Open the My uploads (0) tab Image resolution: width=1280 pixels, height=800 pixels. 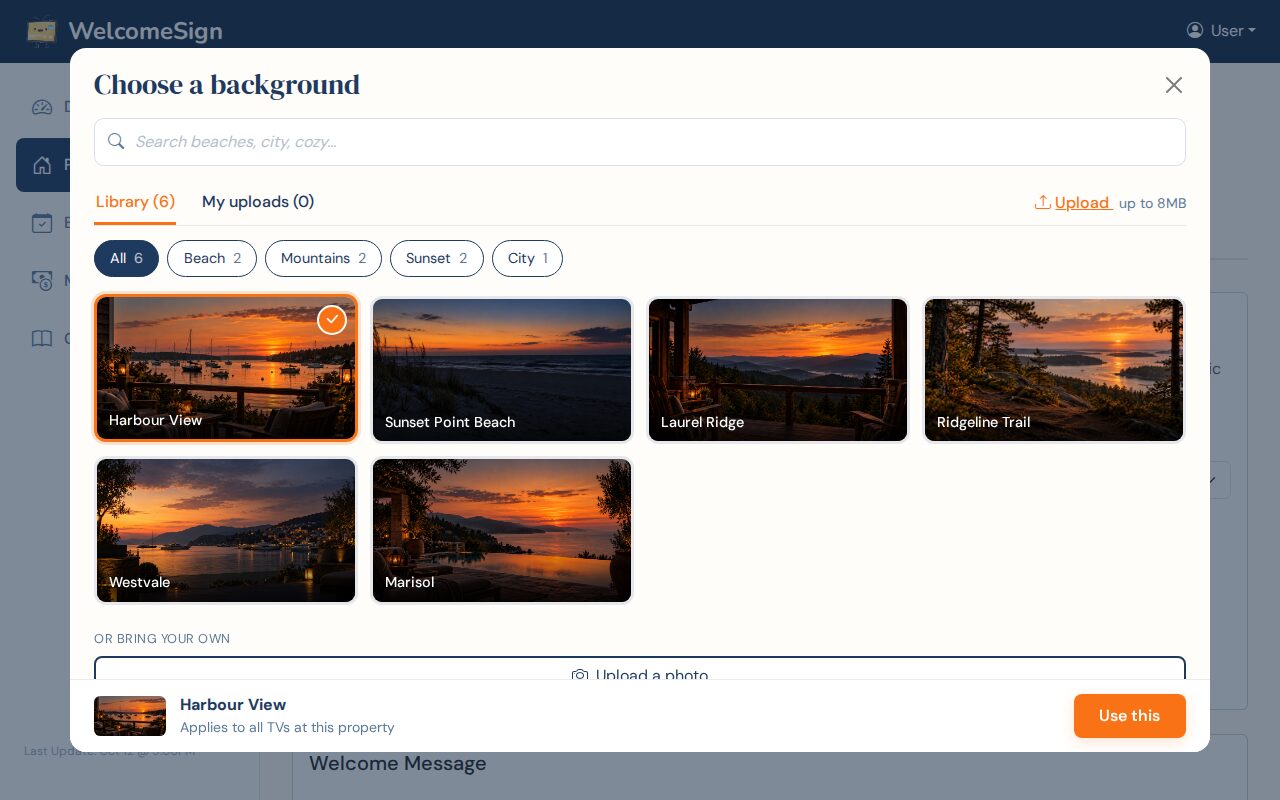[258, 202]
